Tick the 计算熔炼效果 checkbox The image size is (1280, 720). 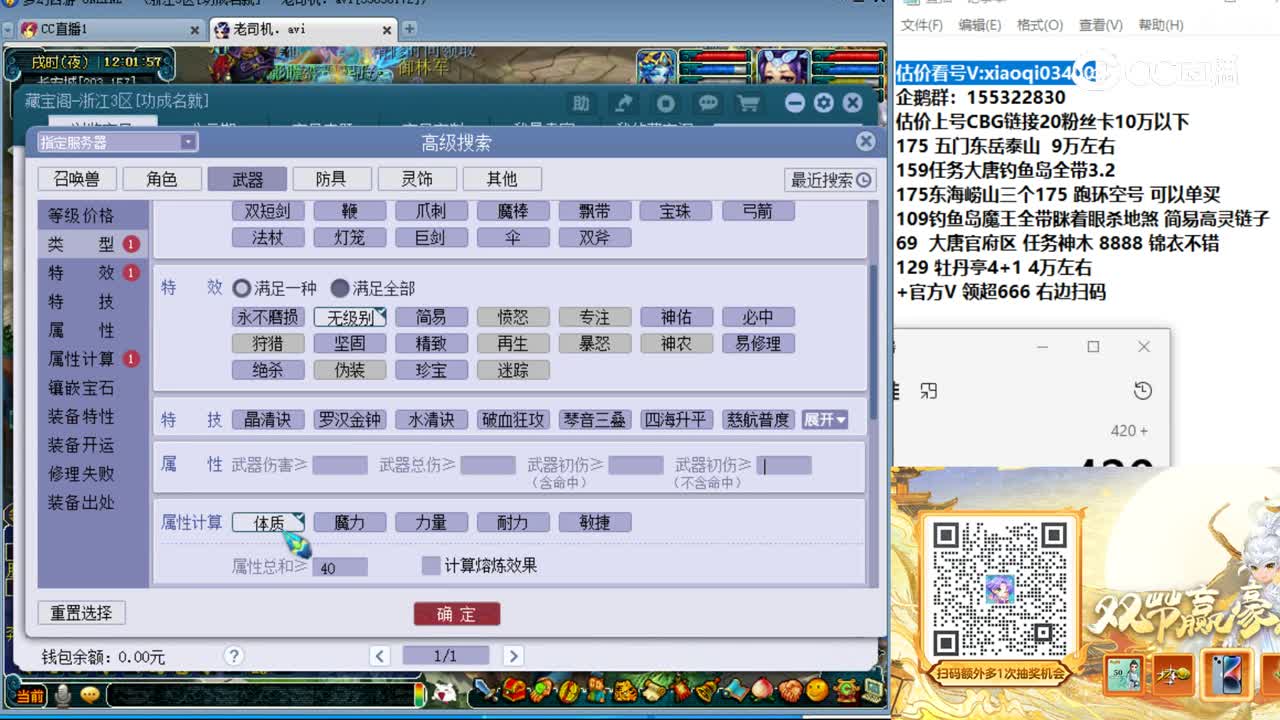coord(431,566)
